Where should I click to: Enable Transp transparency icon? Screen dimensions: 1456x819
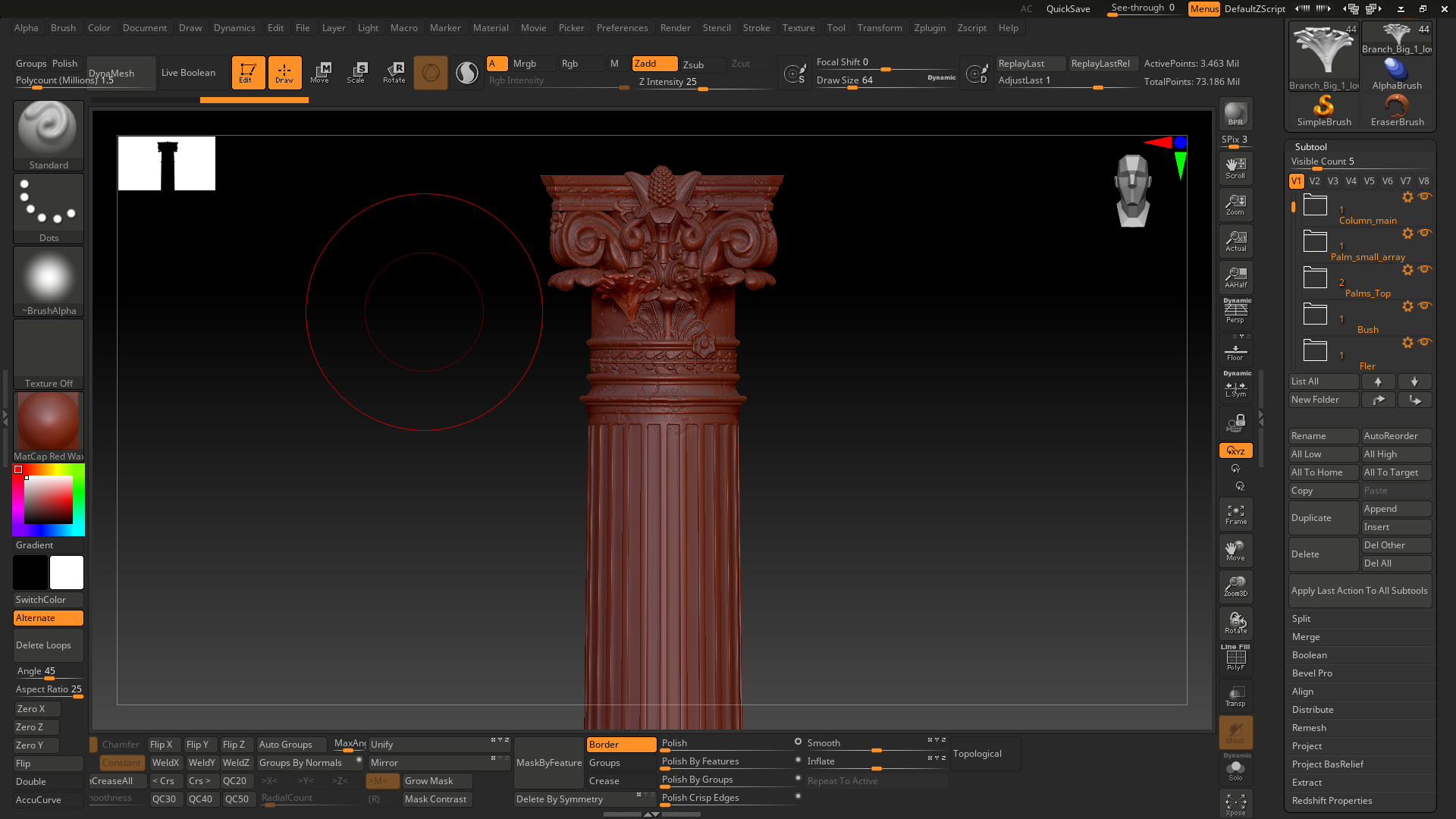coord(1235,696)
